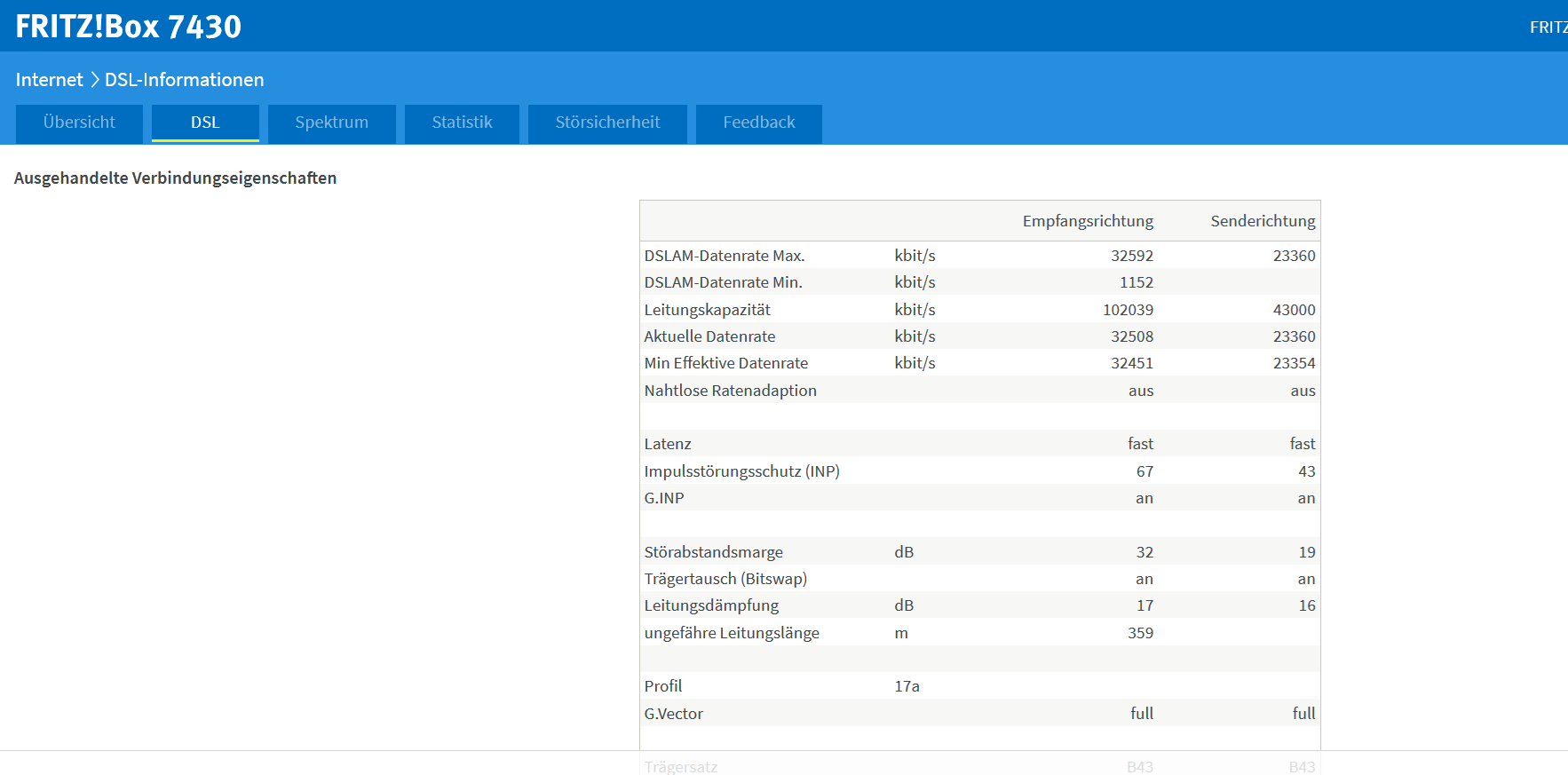
Task: Go to the Störsicherheit tab
Action: (607, 123)
